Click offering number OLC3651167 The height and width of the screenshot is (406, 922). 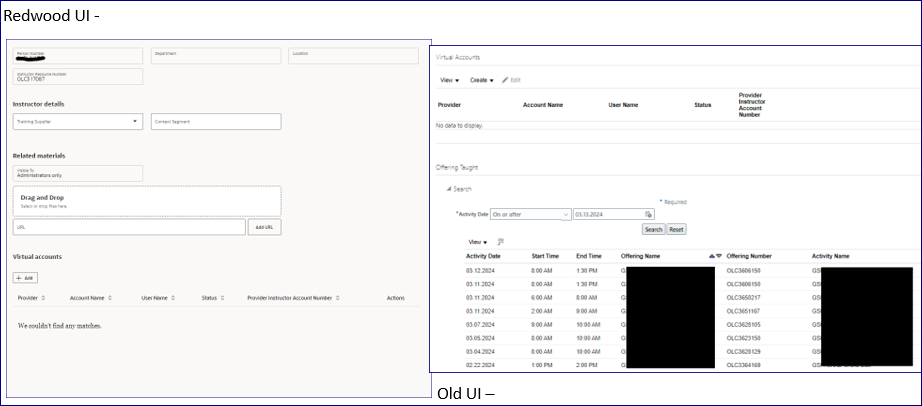743,311
